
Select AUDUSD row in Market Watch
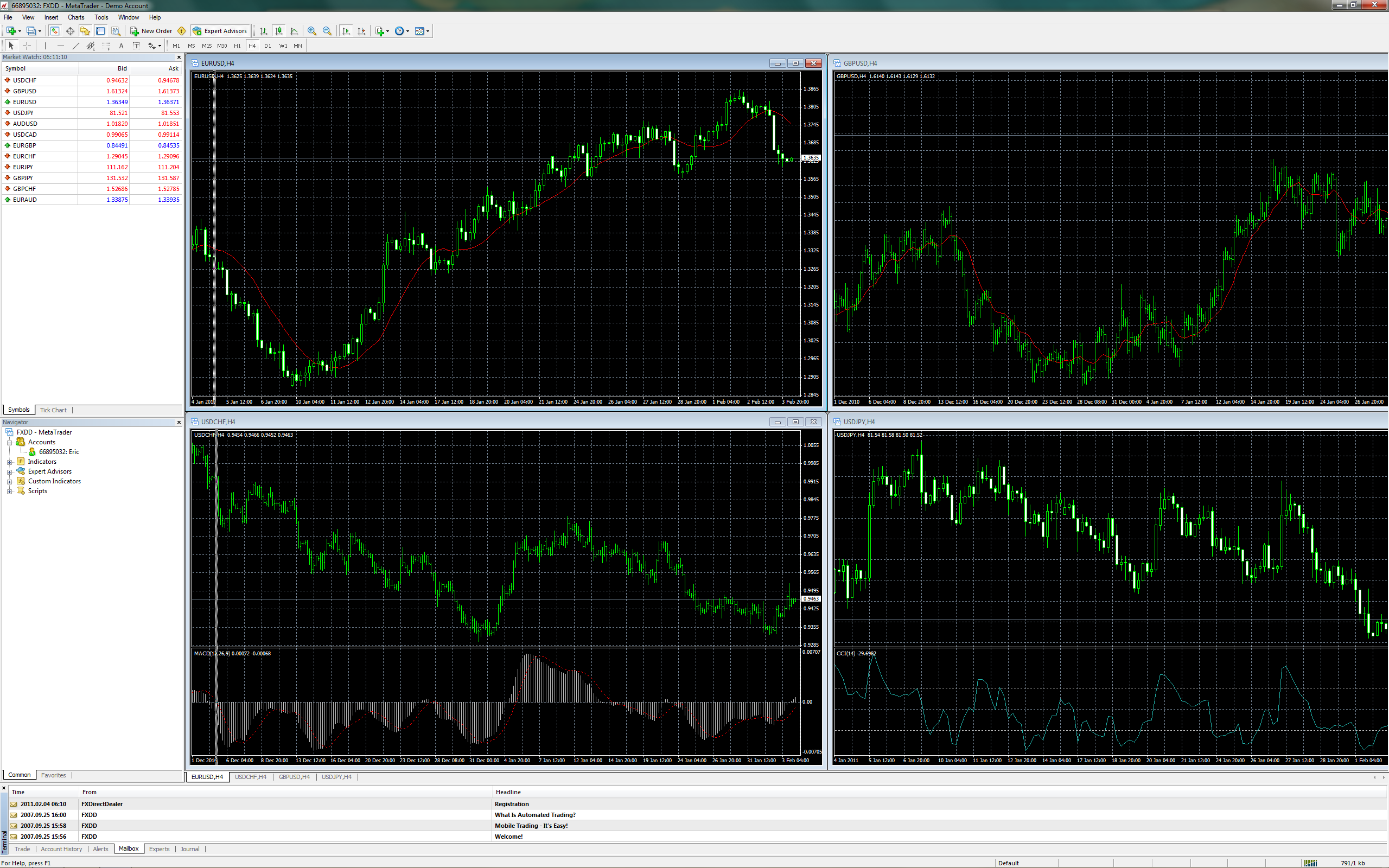click(92, 124)
